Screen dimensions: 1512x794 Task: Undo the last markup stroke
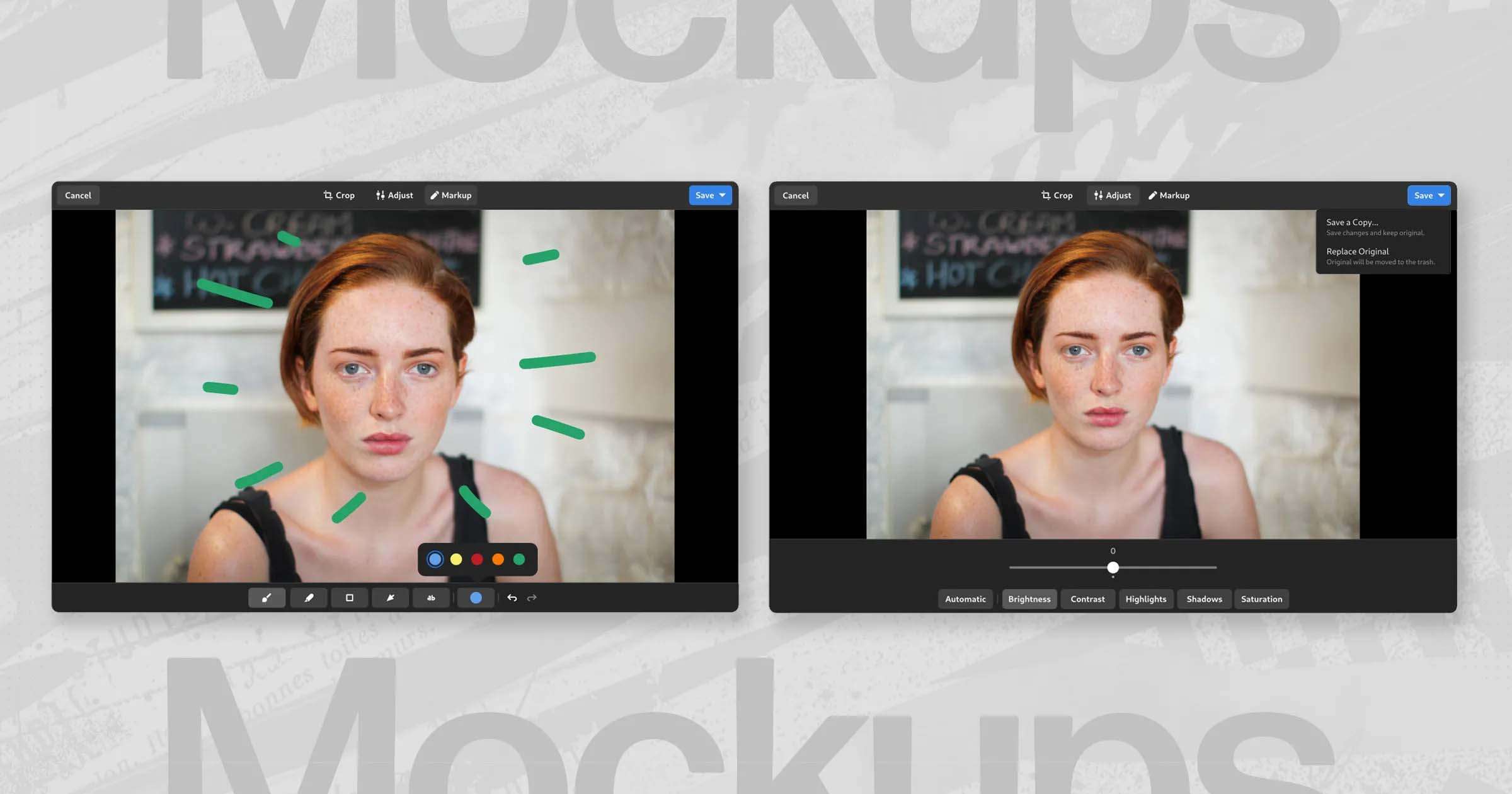pos(512,598)
